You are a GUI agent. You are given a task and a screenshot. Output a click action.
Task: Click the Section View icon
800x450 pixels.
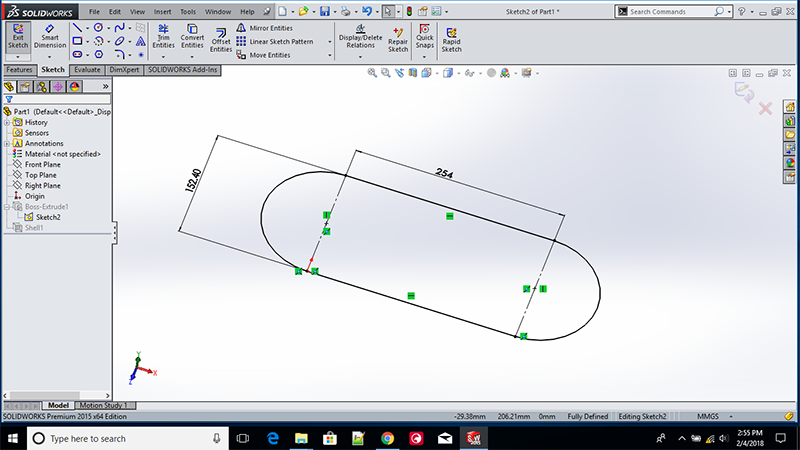[x=412, y=73]
